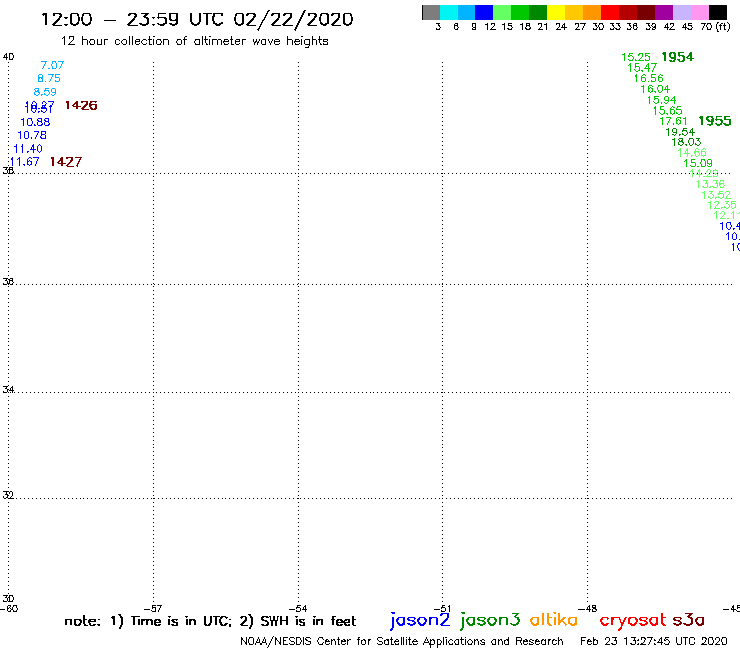
Task: Click the note about UTC and feet
Action: tap(210, 621)
